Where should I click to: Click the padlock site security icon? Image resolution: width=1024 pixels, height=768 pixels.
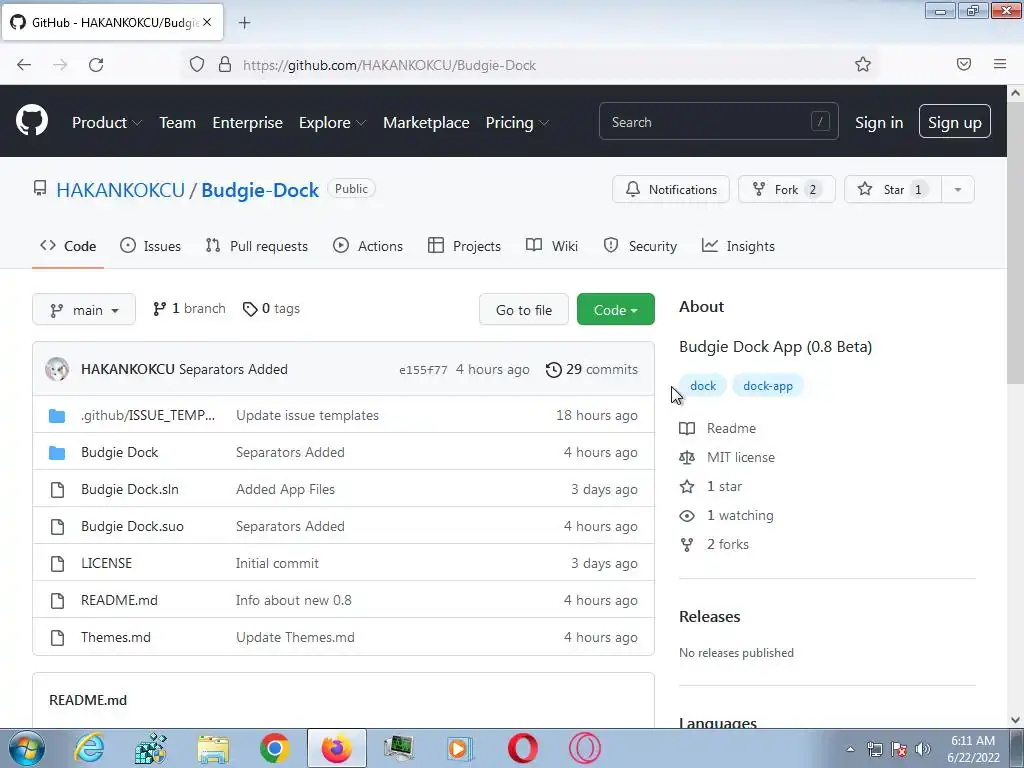[225, 64]
